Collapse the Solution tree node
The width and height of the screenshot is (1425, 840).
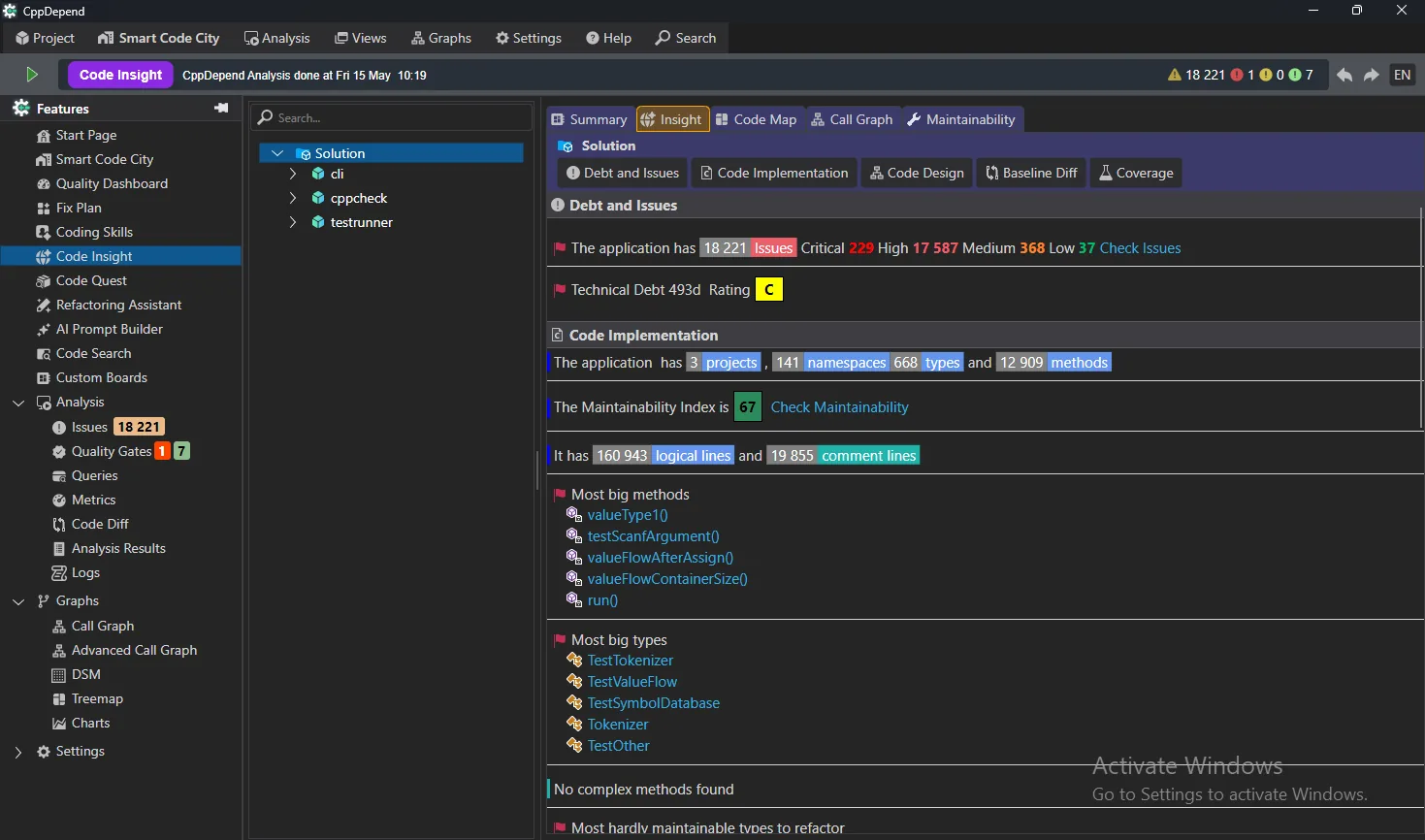(277, 153)
